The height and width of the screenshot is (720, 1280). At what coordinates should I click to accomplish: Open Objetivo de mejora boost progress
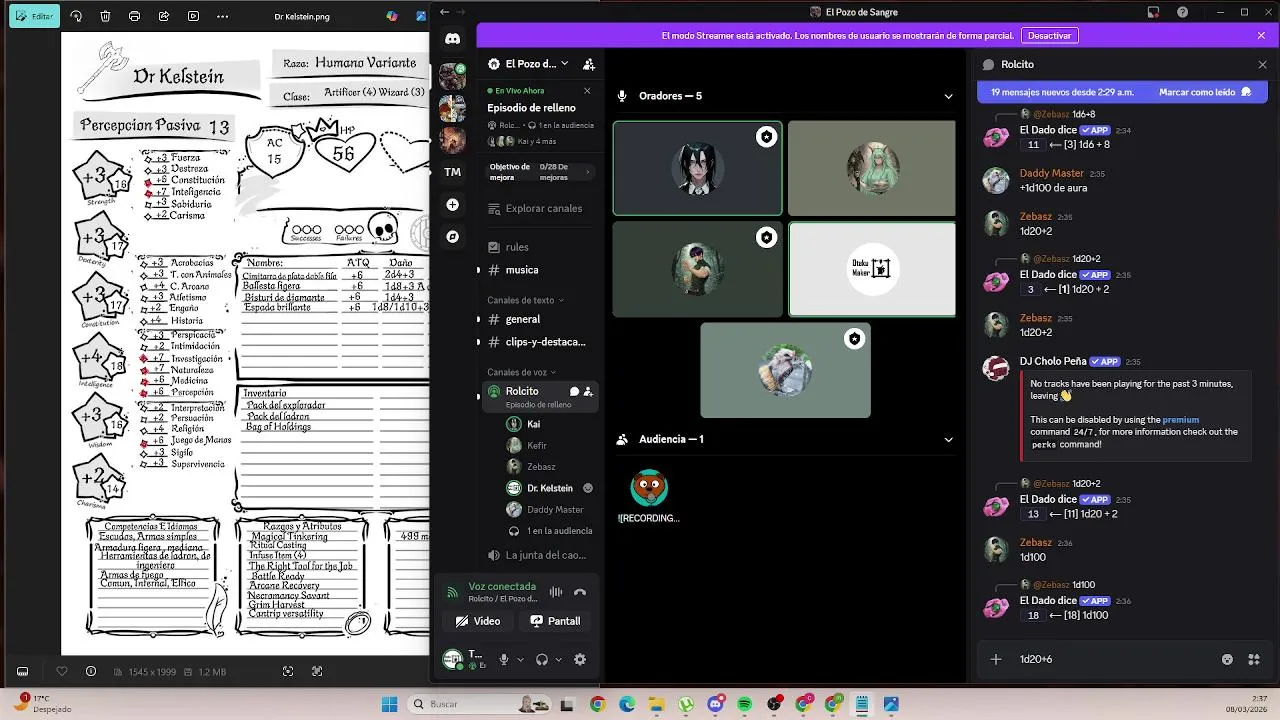pyautogui.click(x=540, y=172)
